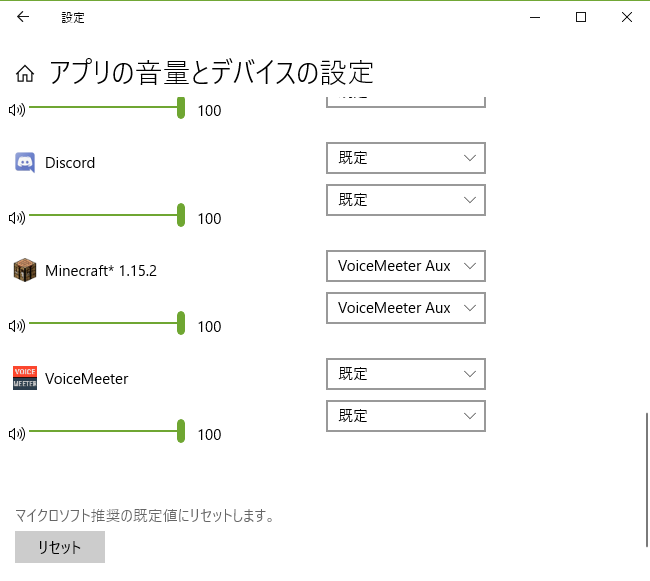Maximize the Settings window
650x581 pixels.
(x=581, y=17)
